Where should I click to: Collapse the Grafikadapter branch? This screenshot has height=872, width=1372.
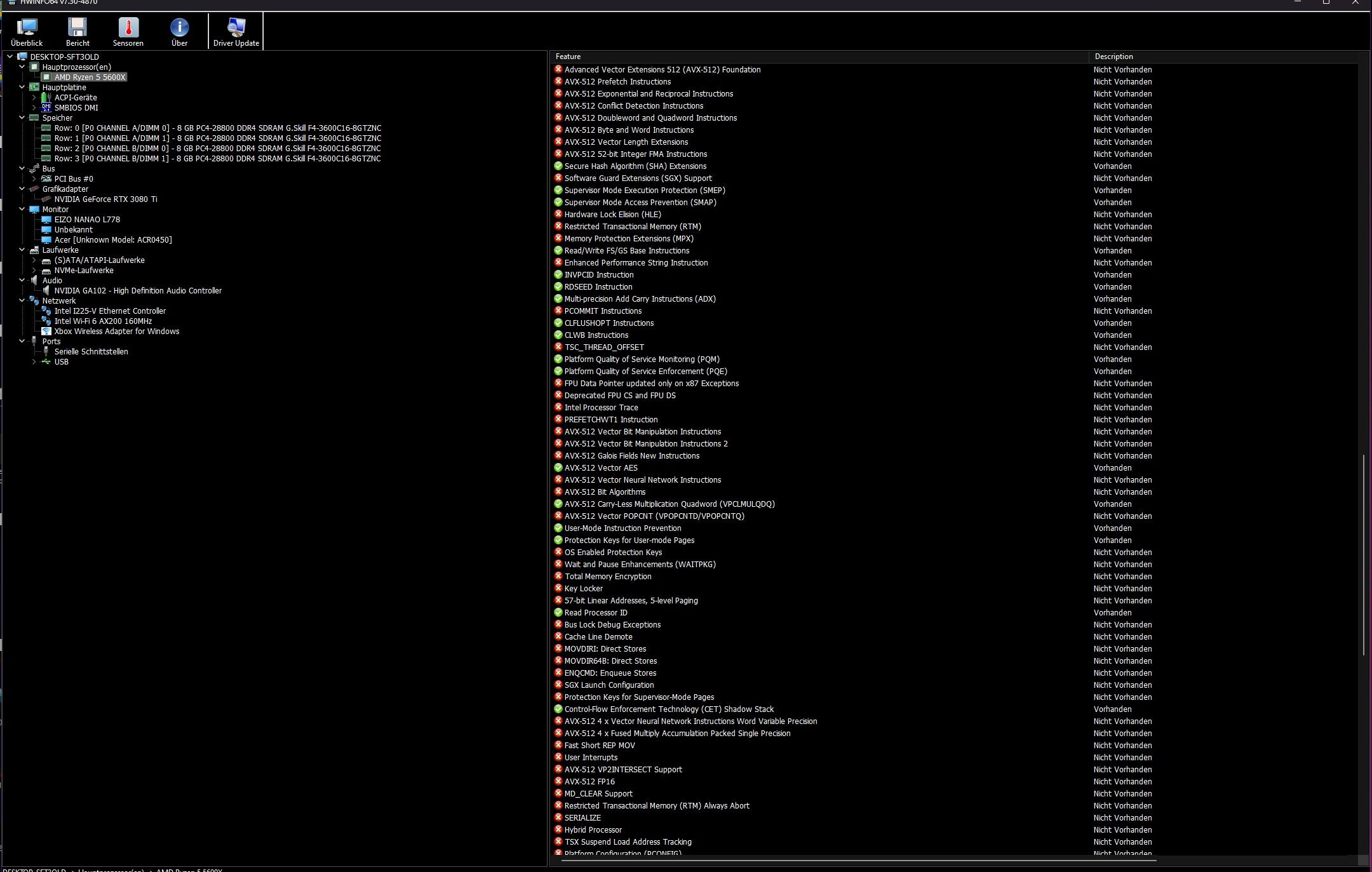point(22,189)
